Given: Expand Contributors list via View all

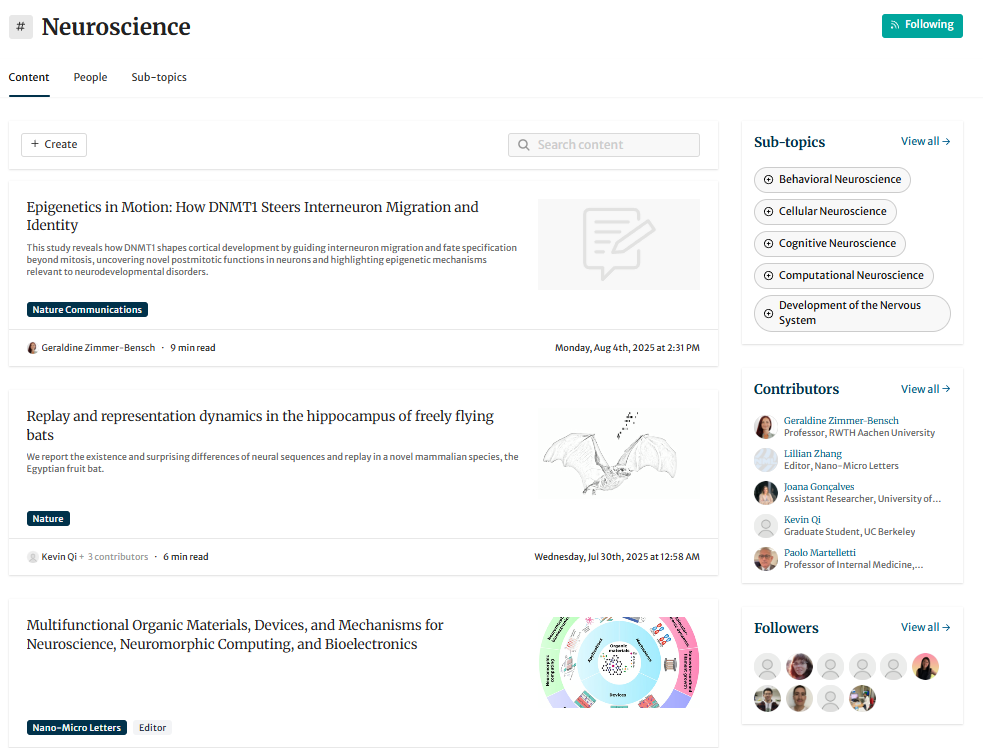Looking at the screenshot, I should click(925, 389).
